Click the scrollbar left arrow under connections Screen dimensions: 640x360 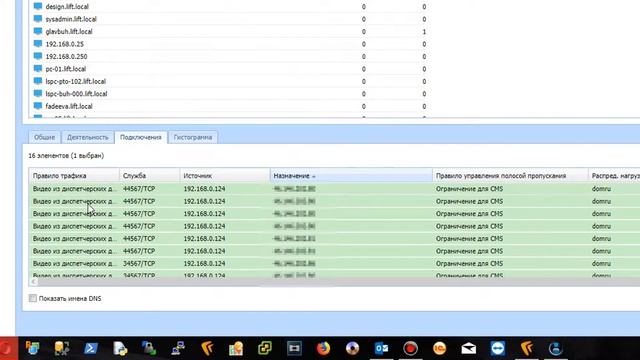click(x=33, y=282)
